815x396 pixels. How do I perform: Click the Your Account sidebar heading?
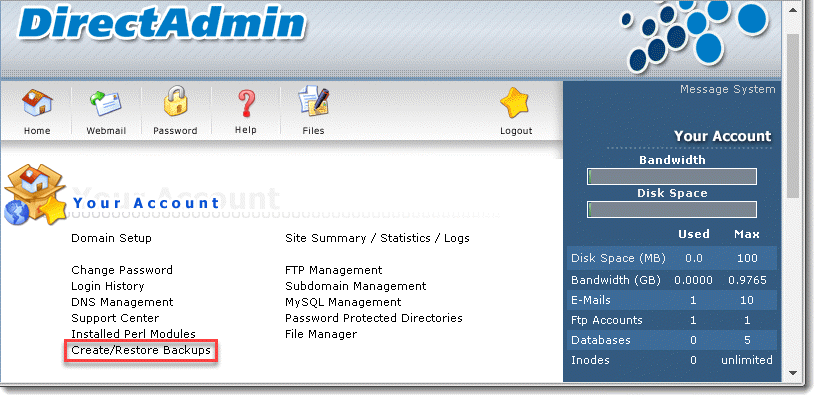tap(722, 136)
